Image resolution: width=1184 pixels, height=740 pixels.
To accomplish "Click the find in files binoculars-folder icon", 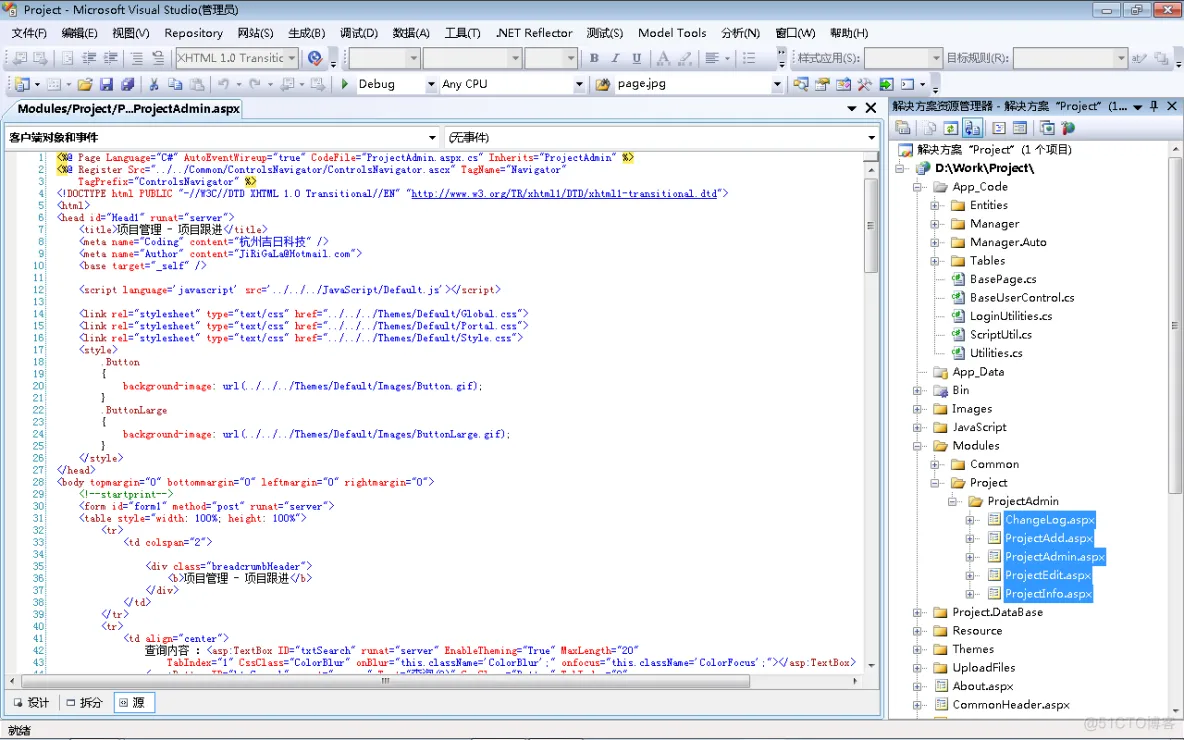I will [602, 85].
